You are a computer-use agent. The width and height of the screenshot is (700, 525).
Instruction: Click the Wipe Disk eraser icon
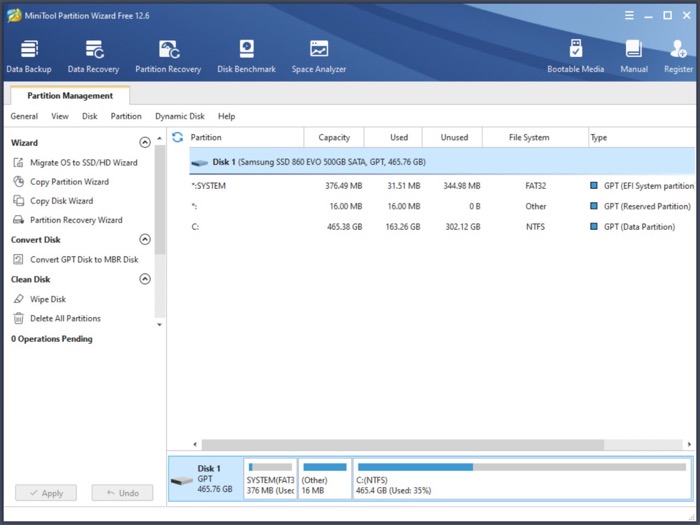[x=18, y=299]
